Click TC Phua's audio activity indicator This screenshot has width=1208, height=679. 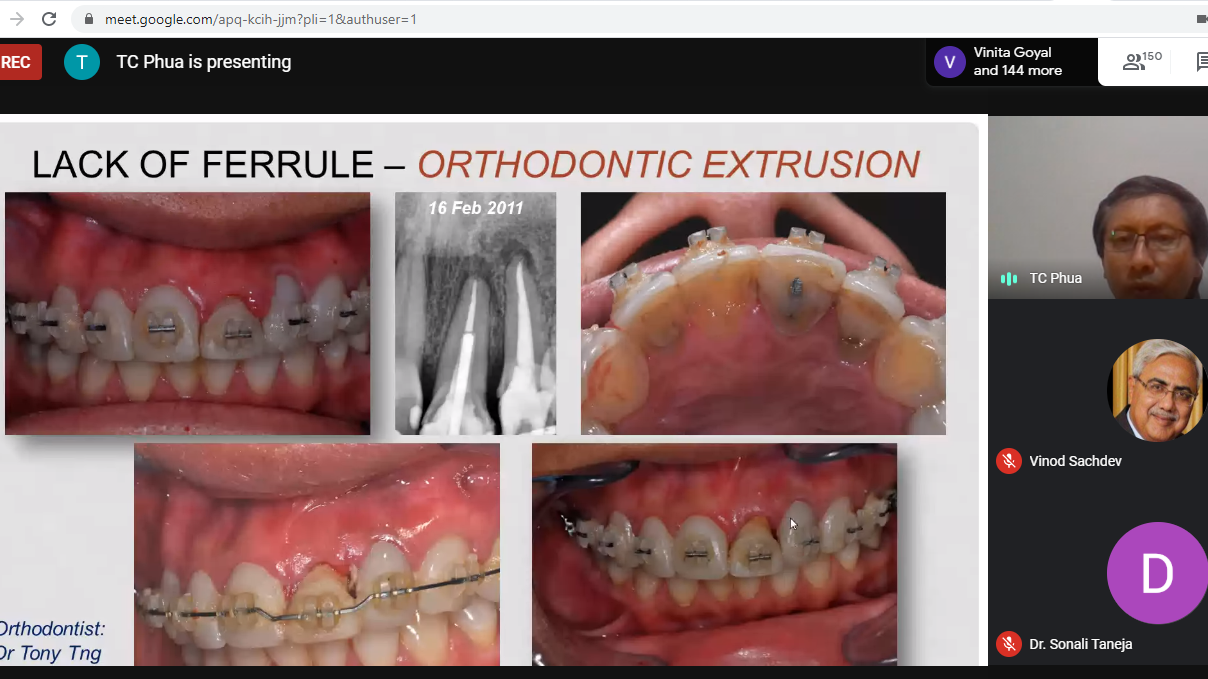click(1009, 278)
